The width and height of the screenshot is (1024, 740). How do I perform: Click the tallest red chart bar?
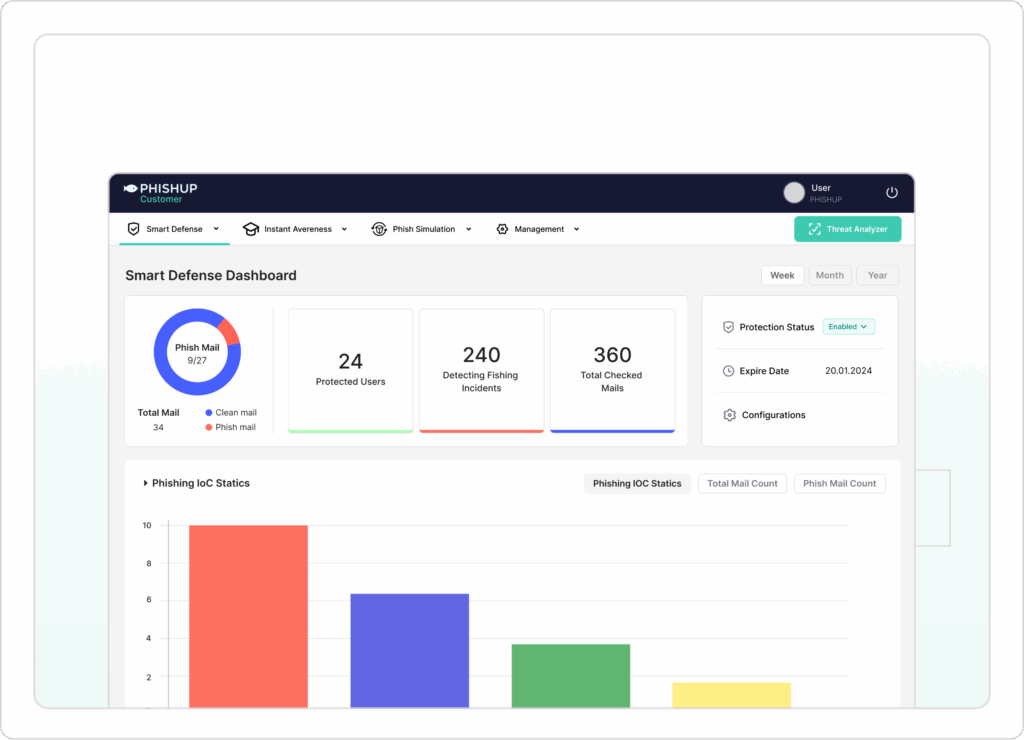click(x=248, y=615)
